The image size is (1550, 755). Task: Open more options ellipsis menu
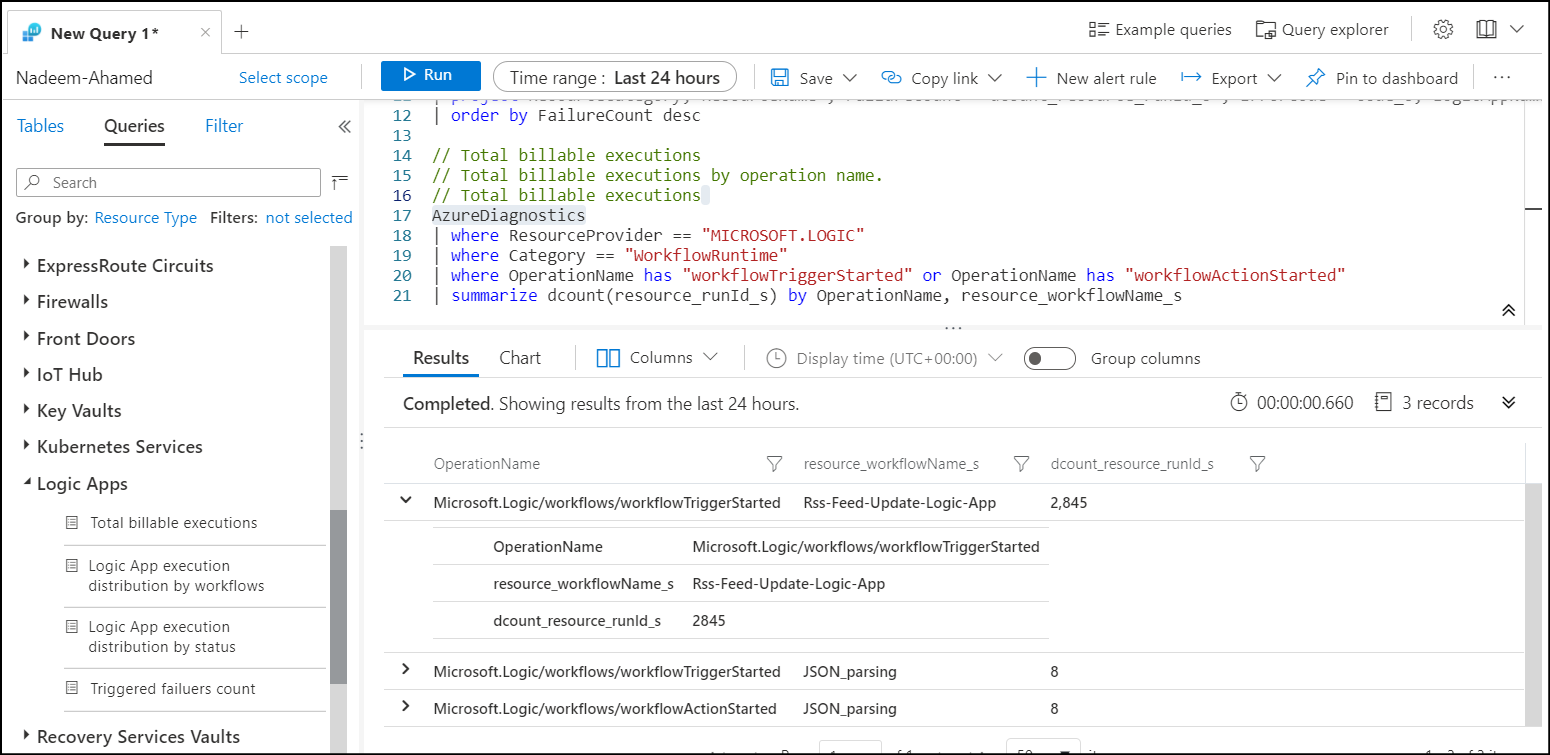point(1501,78)
